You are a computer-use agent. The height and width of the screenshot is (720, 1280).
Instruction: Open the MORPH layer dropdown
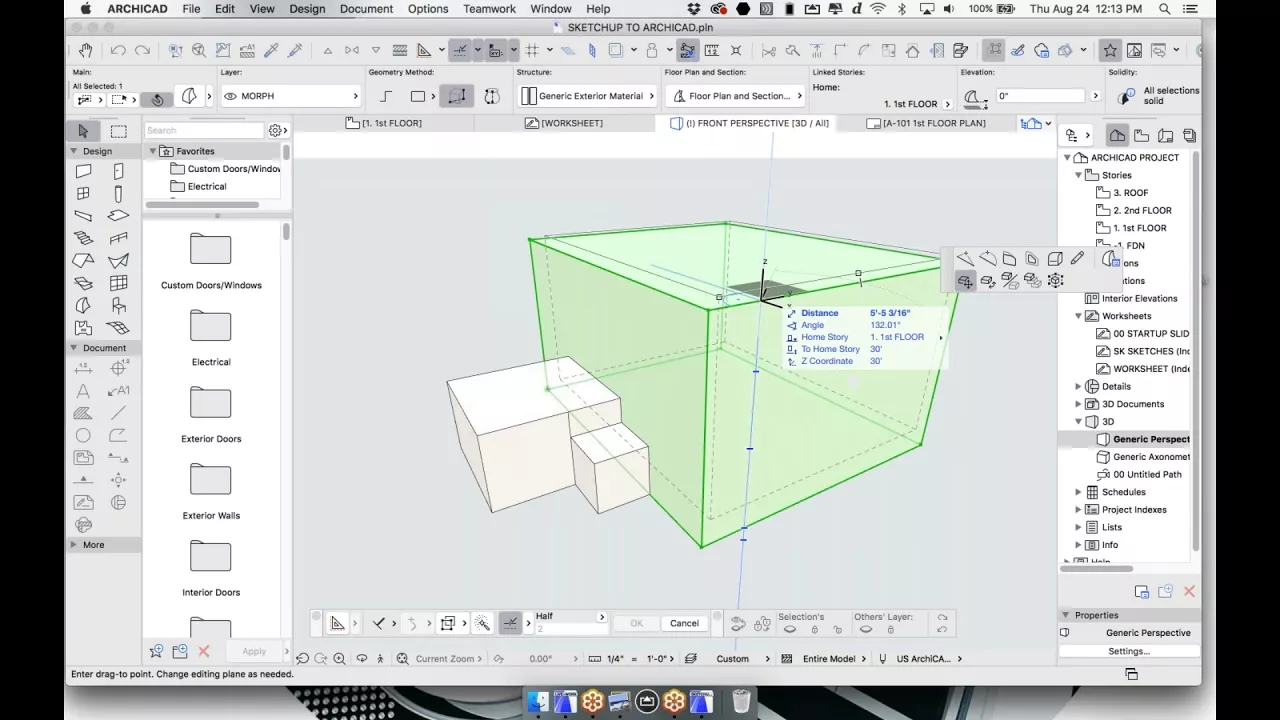291,96
